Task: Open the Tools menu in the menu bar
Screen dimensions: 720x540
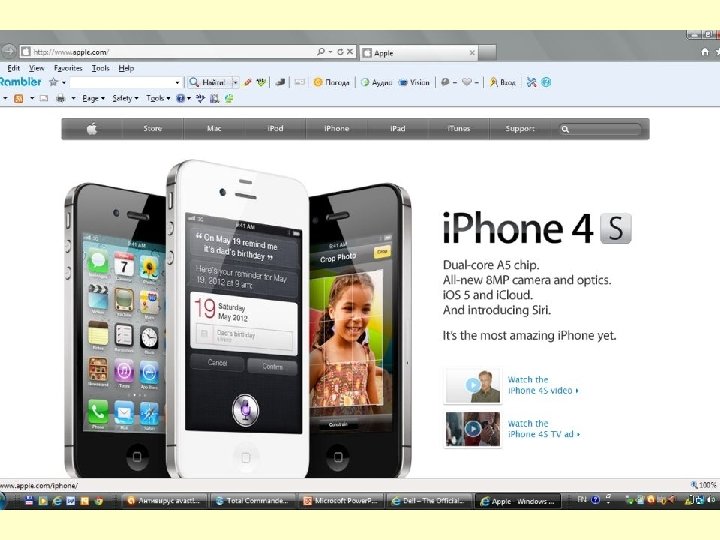Action: (100, 68)
